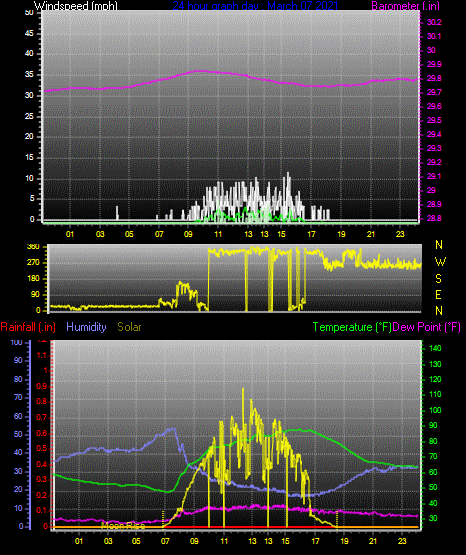The image size is (466, 555).
Task: Click hour 23 under the windspeed graph
Action: coord(400,234)
